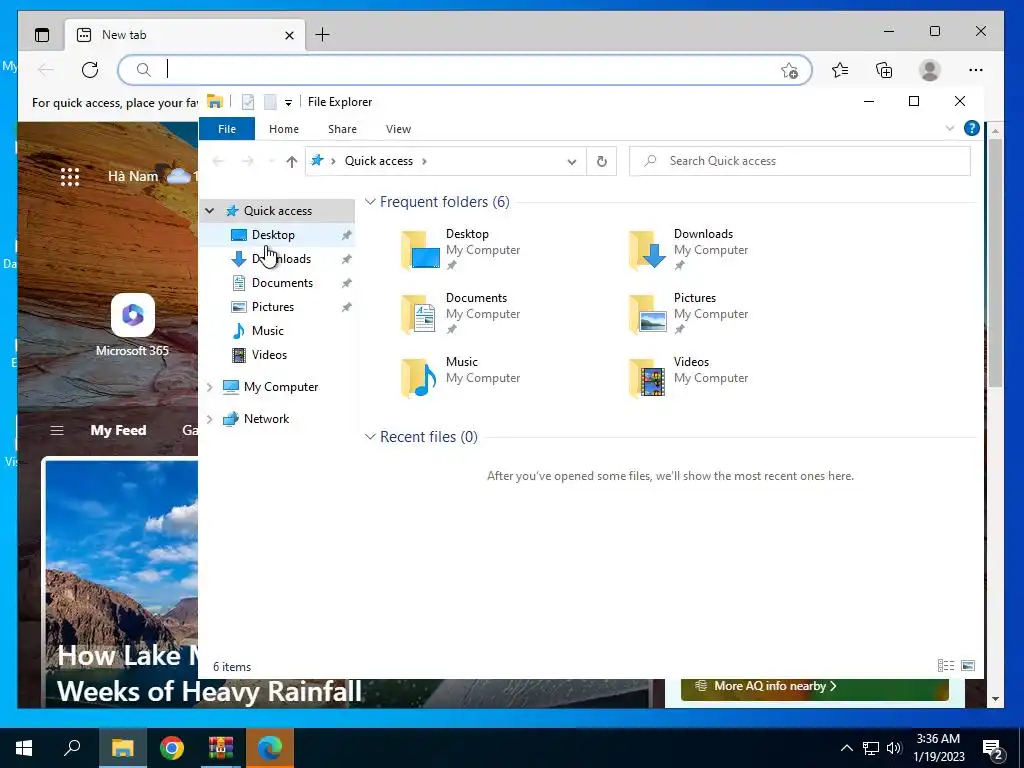Open the View ribbon tab
This screenshot has width=1024, height=768.
(x=398, y=129)
